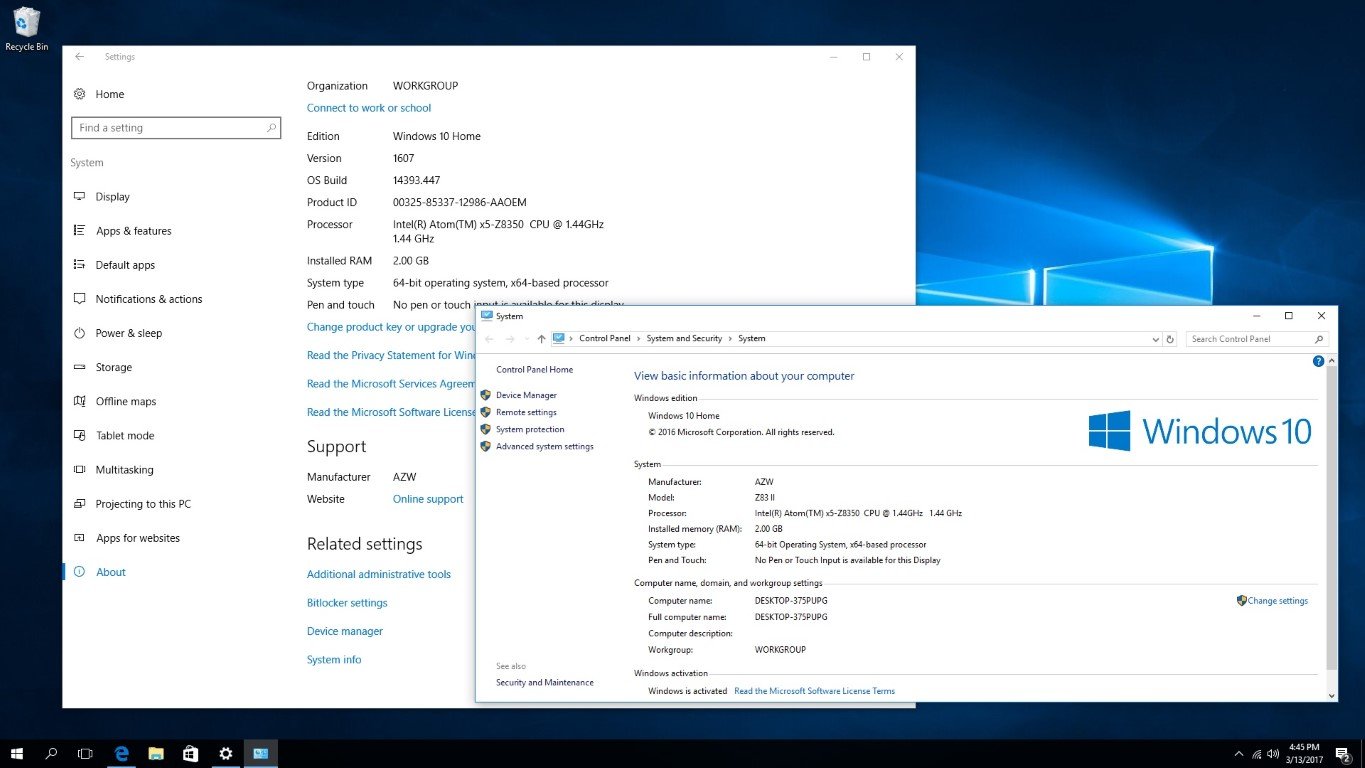The height and width of the screenshot is (768, 1365).
Task: Read the Microsoft Software License Terms in System window
Action: point(814,691)
